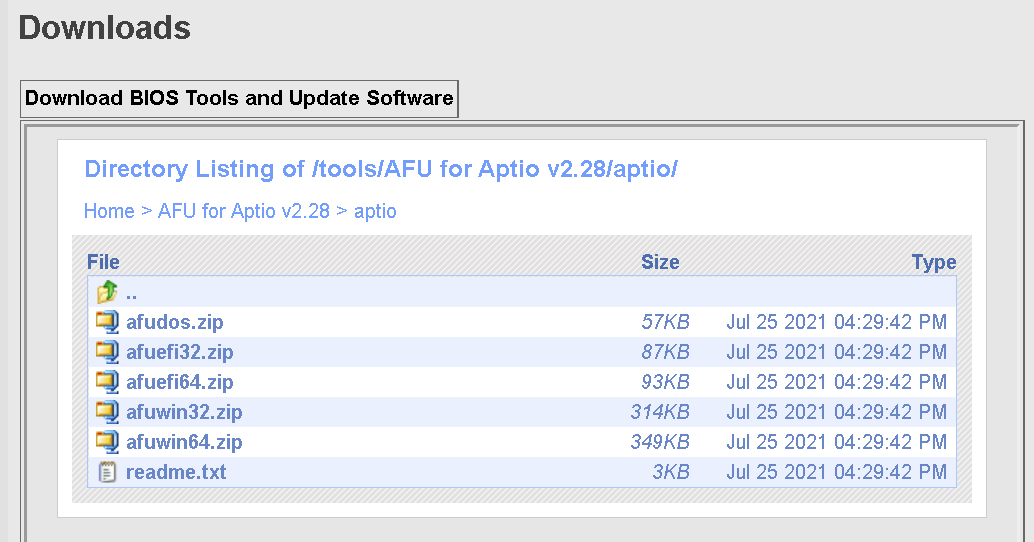Click the zip icon beside afuwin32.zip

point(107,412)
